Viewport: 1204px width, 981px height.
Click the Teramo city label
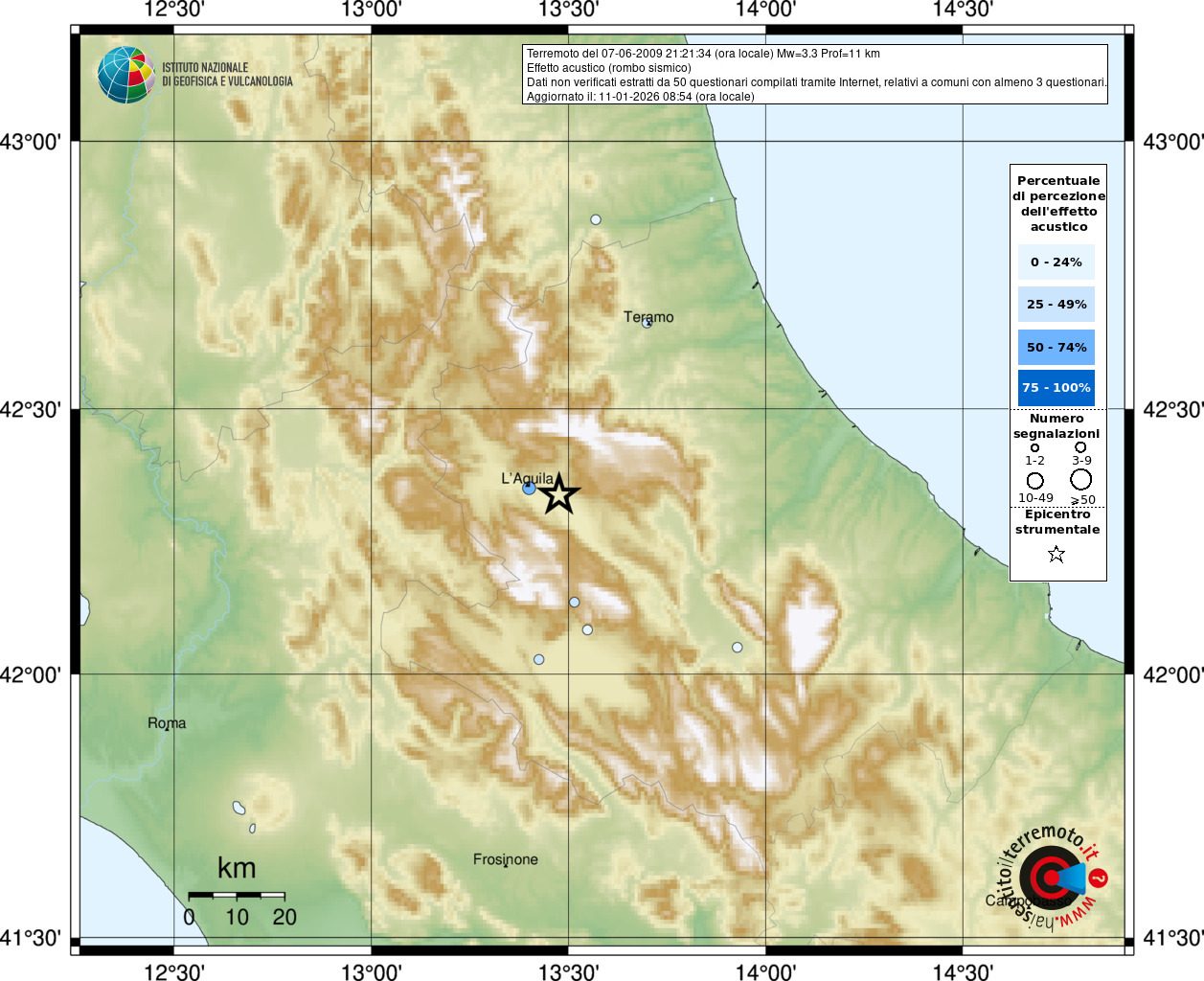point(648,317)
